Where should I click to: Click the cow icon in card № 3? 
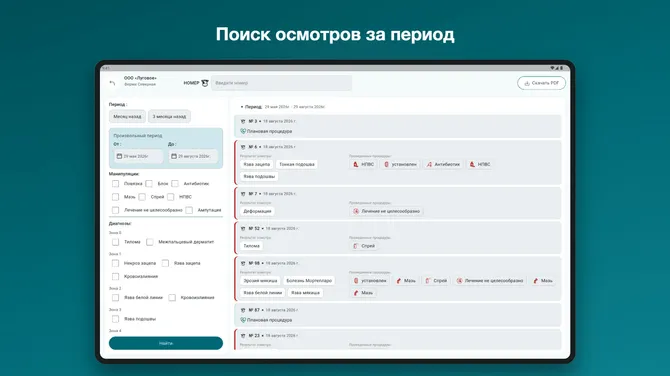[x=243, y=121]
